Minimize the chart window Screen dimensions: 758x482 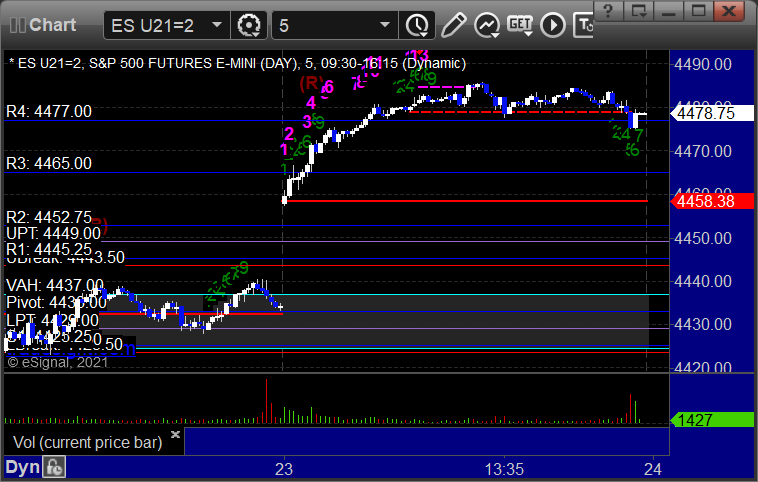click(669, 11)
